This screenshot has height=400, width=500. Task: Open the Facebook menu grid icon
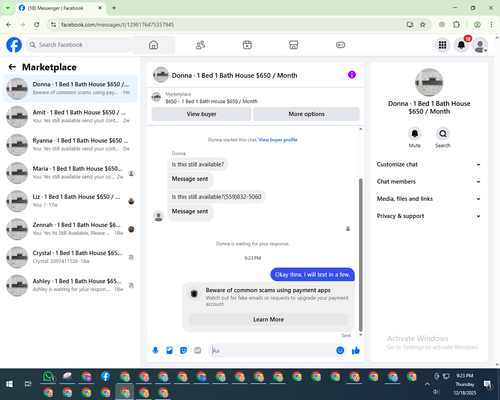[442, 45]
